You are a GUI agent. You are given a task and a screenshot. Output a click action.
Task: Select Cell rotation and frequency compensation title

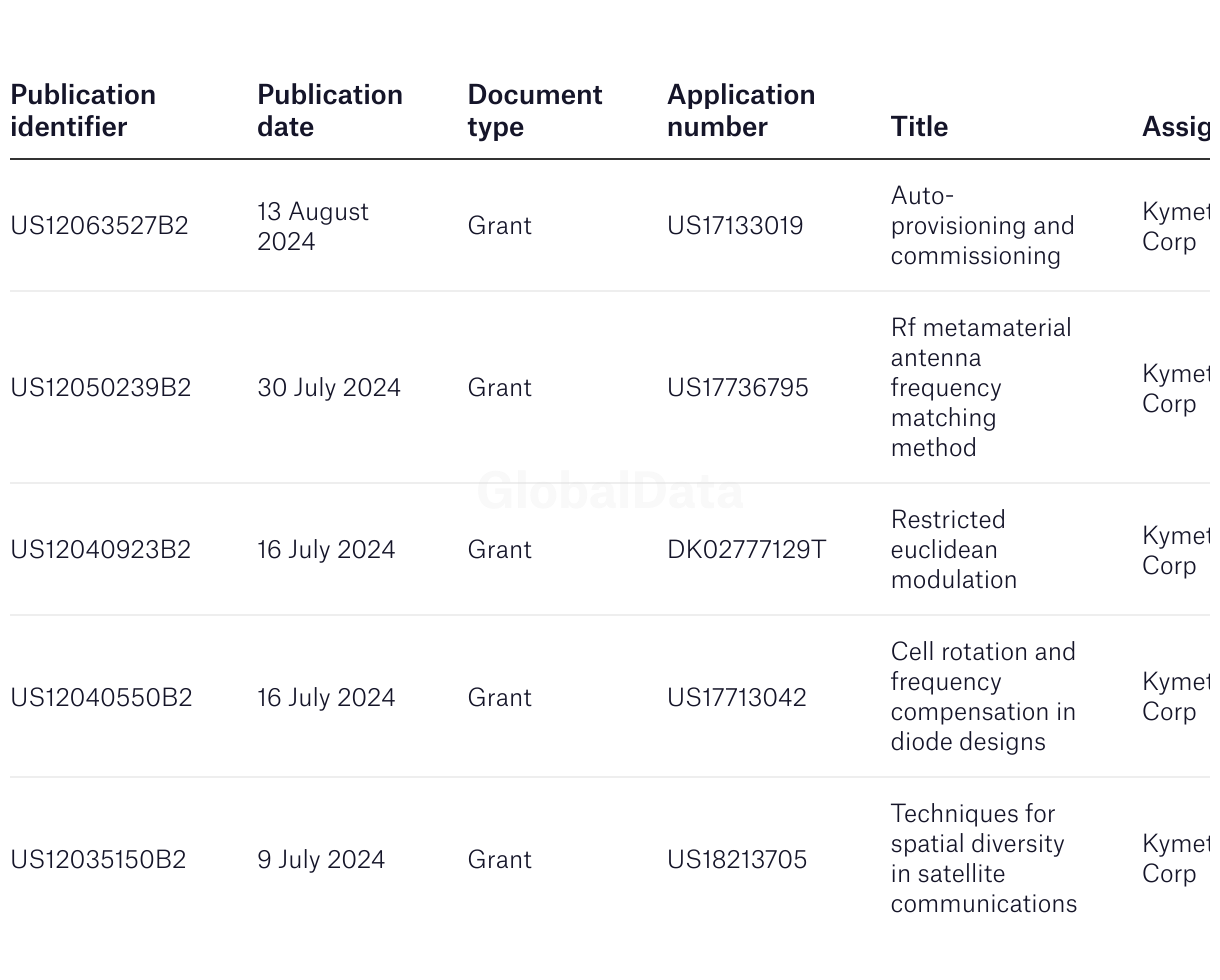pos(982,697)
